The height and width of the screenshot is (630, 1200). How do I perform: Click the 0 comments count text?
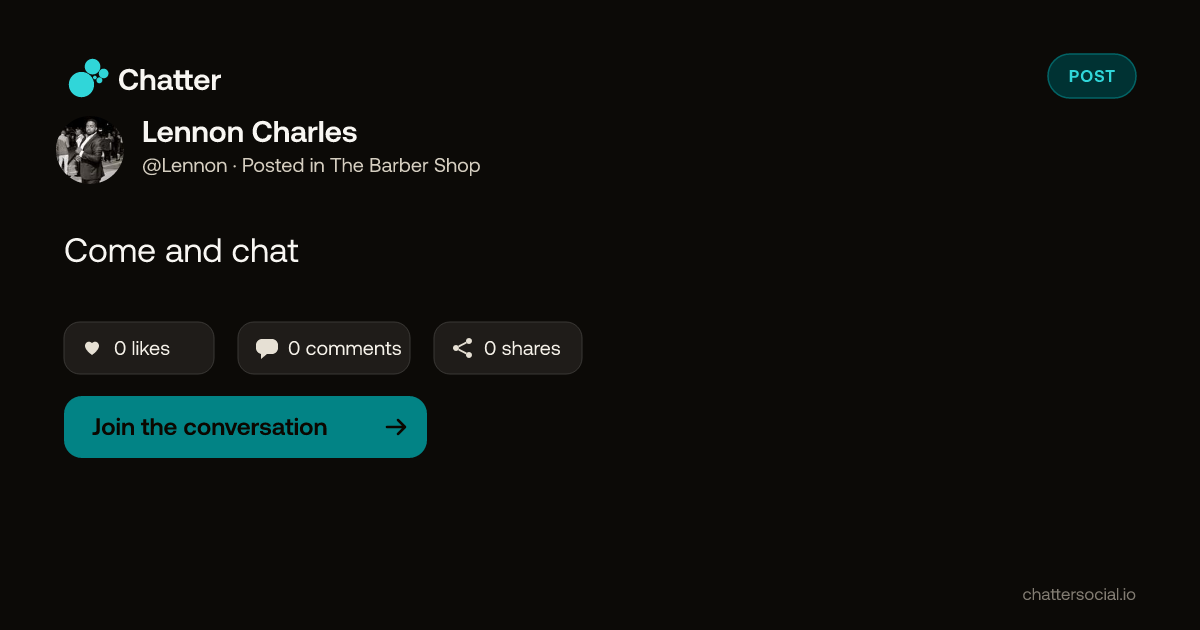click(345, 348)
